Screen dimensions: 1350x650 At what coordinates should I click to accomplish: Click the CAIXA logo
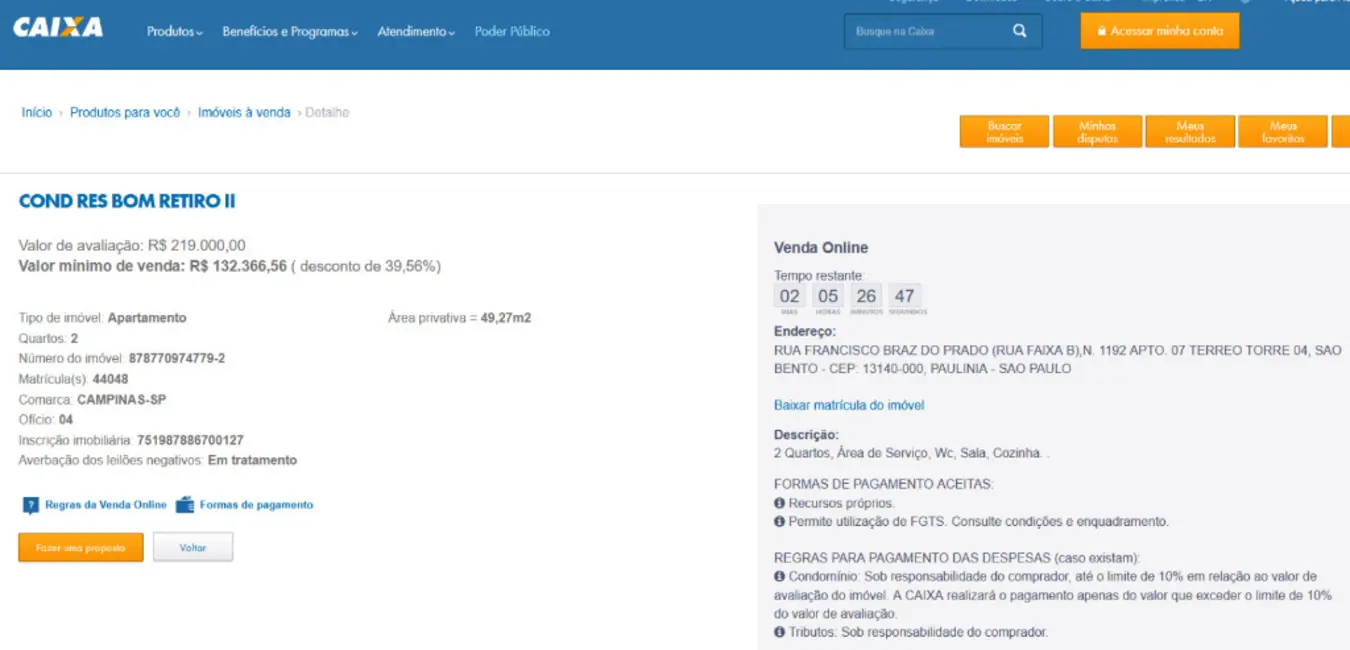click(x=58, y=28)
